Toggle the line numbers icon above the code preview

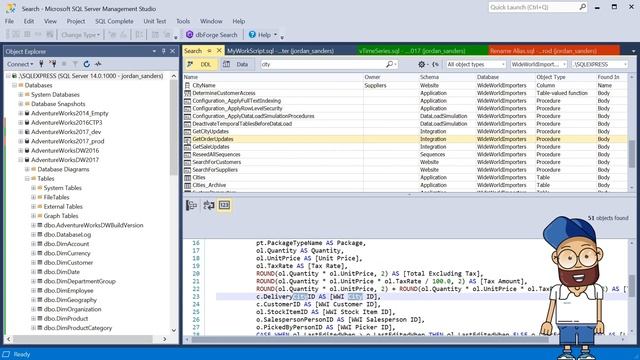click(x=224, y=205)
